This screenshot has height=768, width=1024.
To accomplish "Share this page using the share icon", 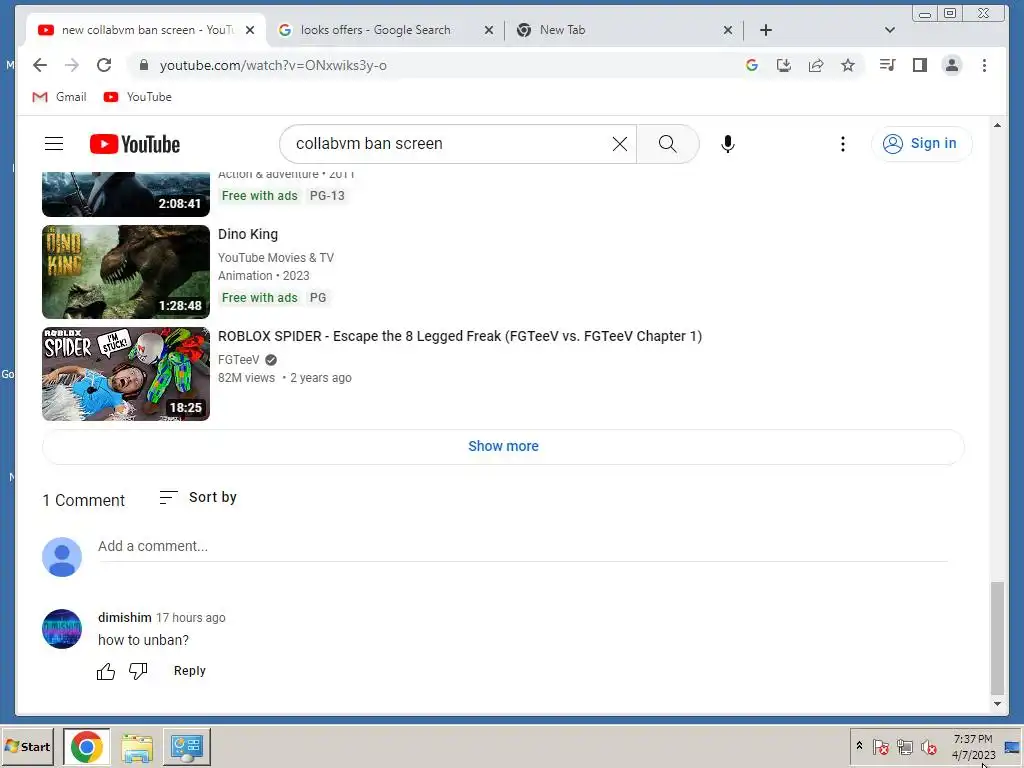I will [x=816, y=65].
